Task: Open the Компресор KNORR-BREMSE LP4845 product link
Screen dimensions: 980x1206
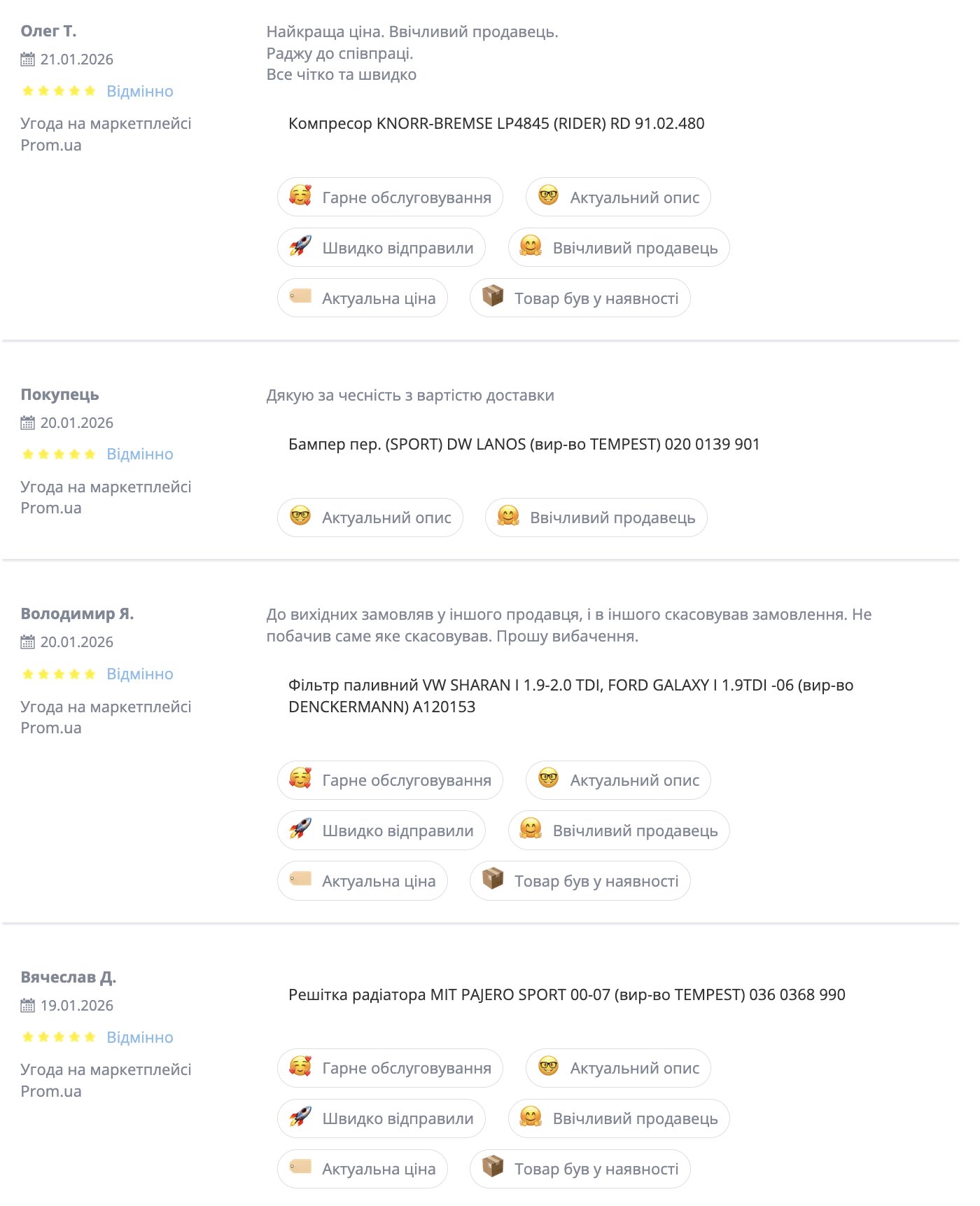Action: tap(496, 124)
